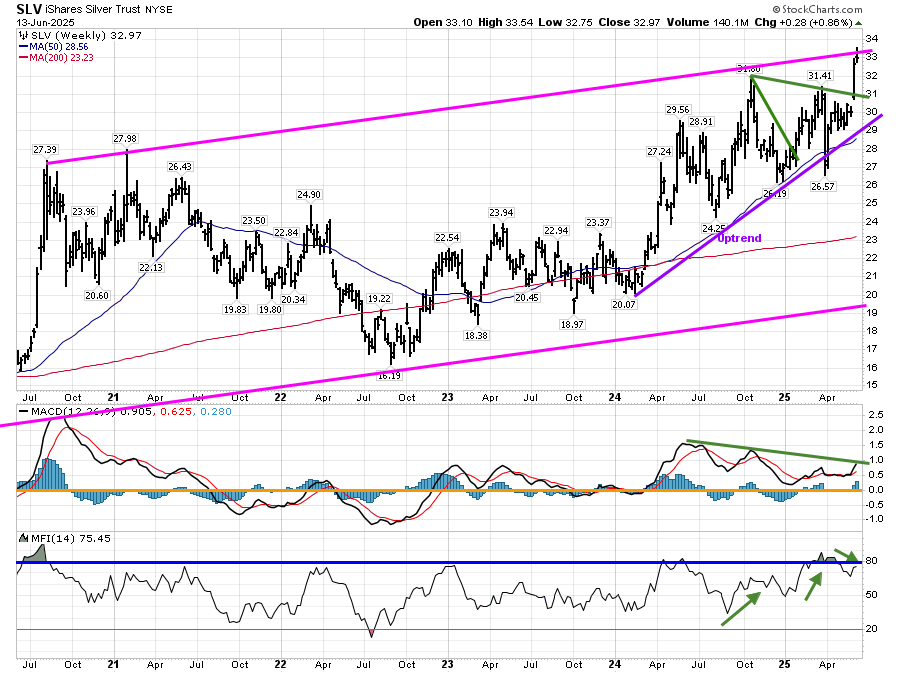Click the 27.98 price peak label
The width and height of the screenshot is (900, 673).
[125, 138]
